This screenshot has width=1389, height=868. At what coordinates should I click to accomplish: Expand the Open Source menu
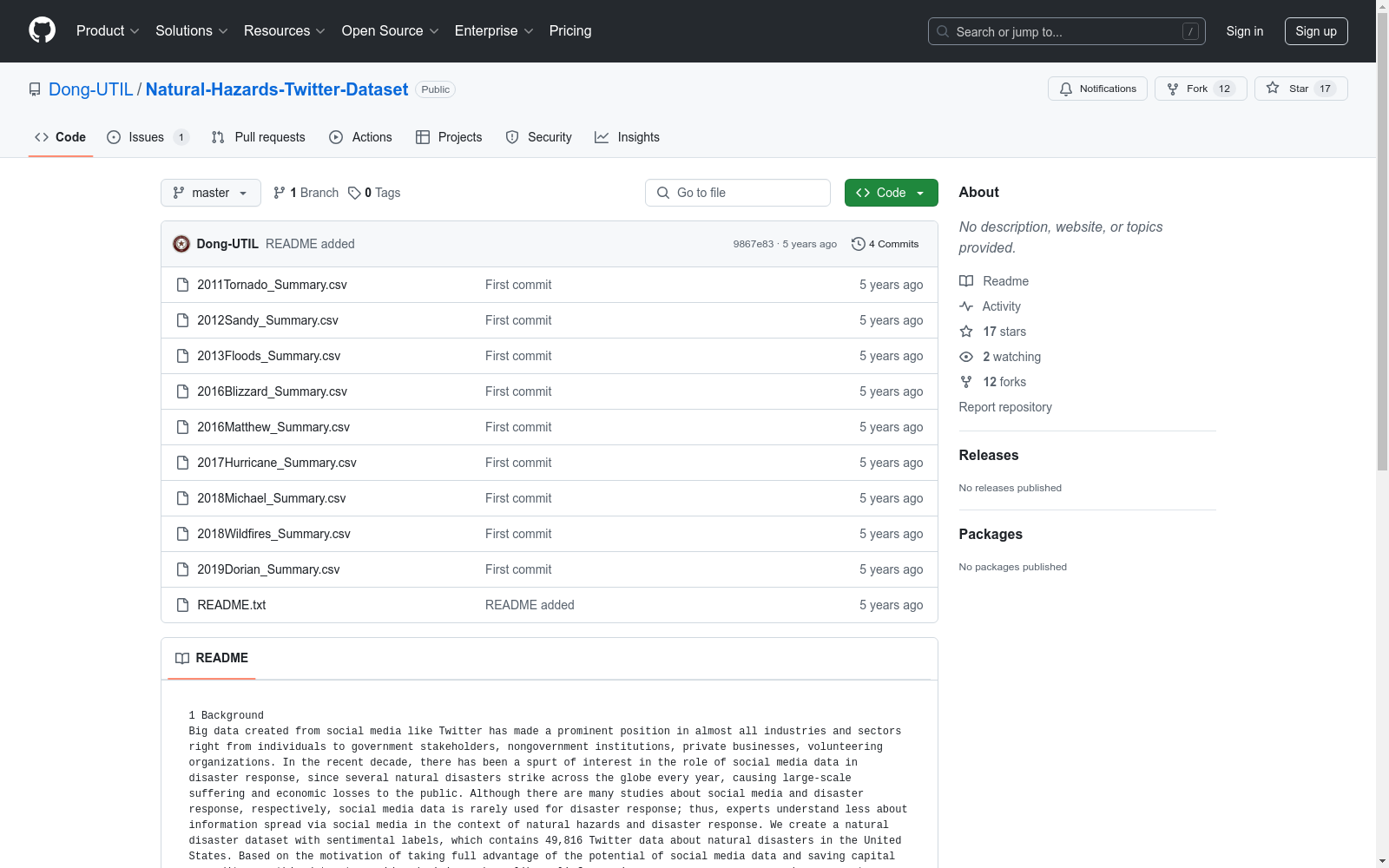pos(391,30)
